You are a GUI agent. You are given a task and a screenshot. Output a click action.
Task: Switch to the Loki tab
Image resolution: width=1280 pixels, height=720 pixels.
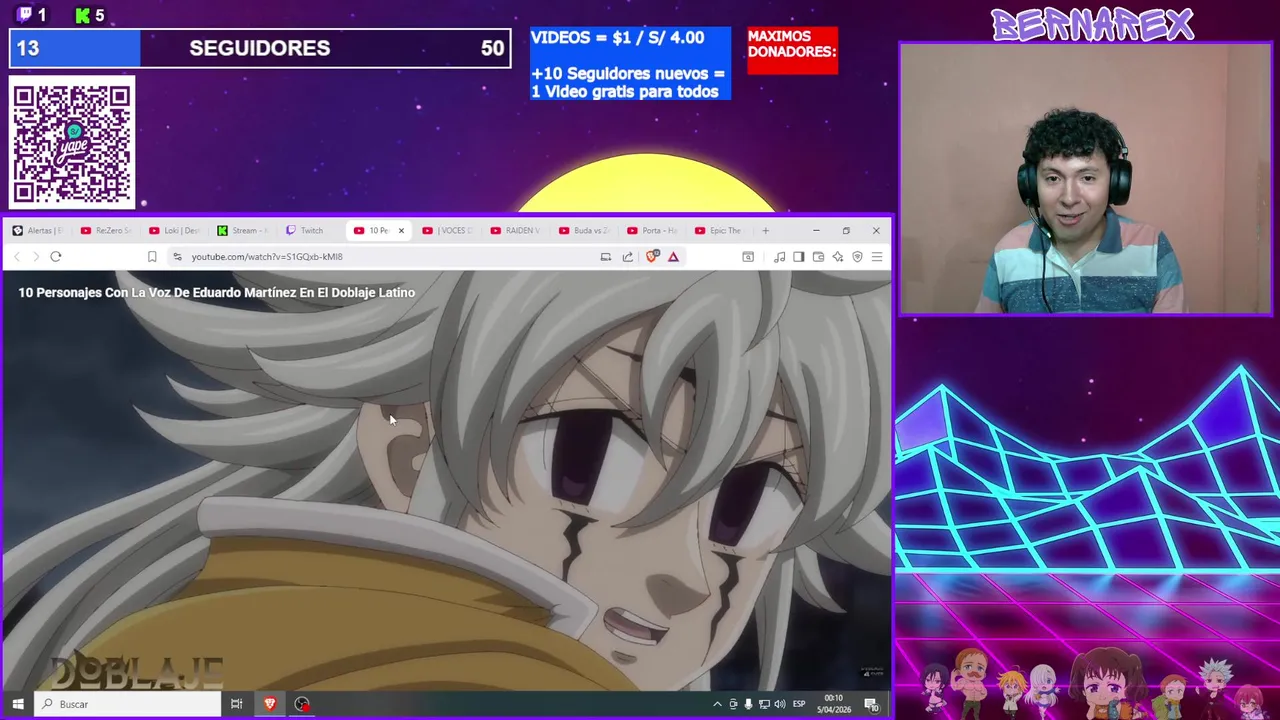pos(174,231)
